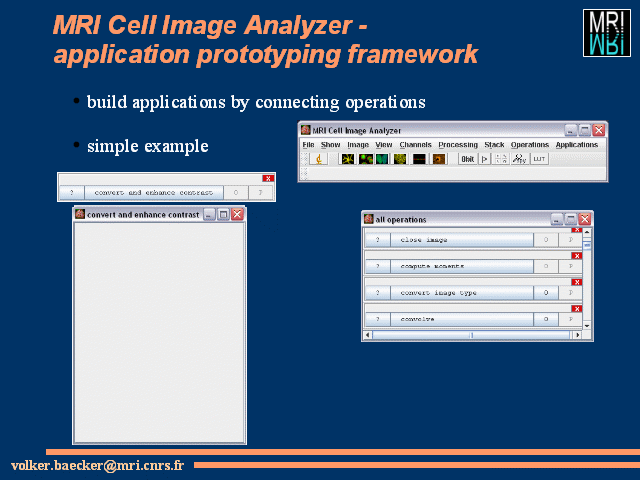Image resolution: width=640 pixels, height=480 pixels.
Task: Click the orange sample image icon
Action: coord(439,159)
